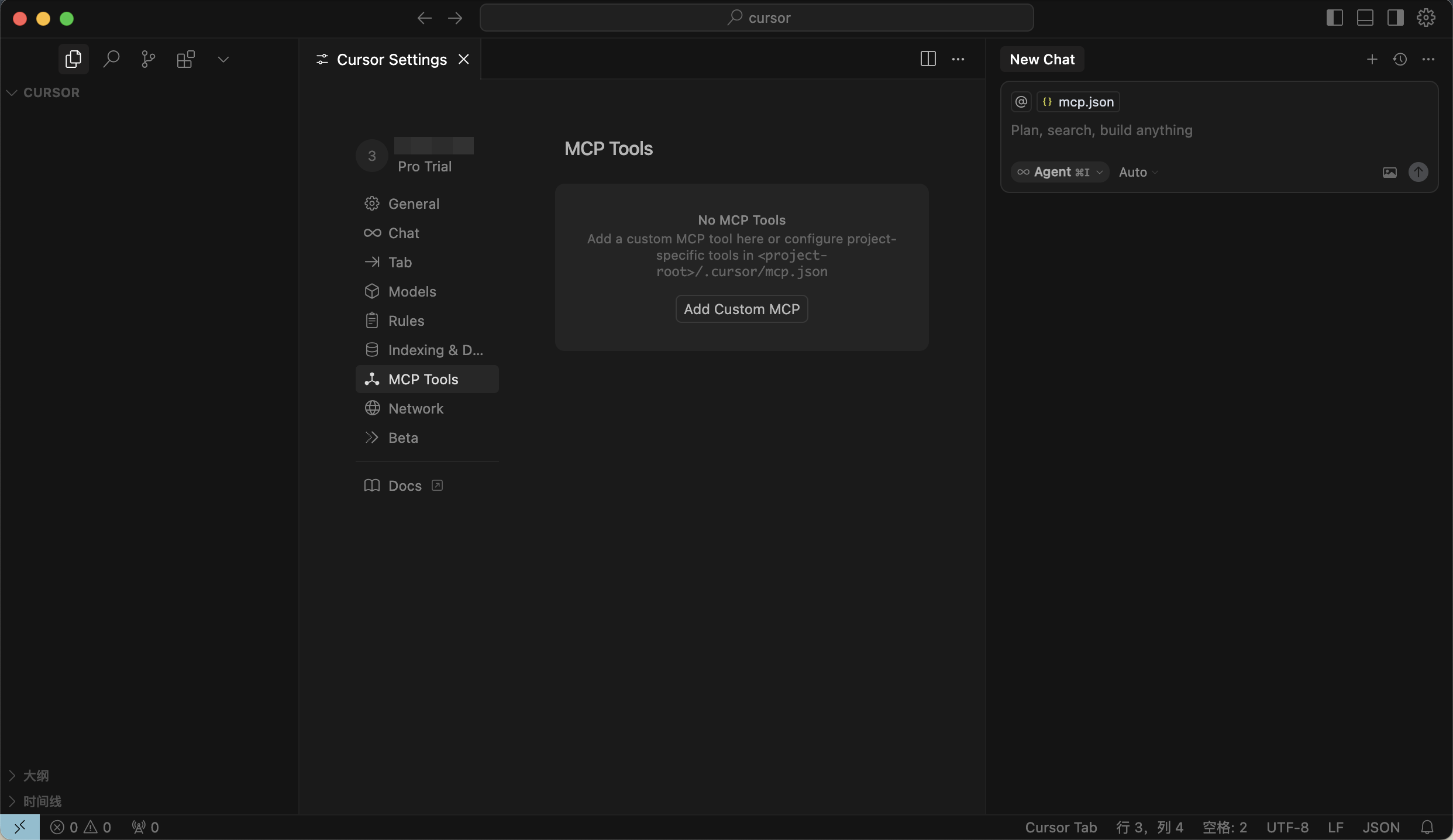Expand the 大纲 outline section
Viewport: 1453px width, 840px height.
pos(35,776)
